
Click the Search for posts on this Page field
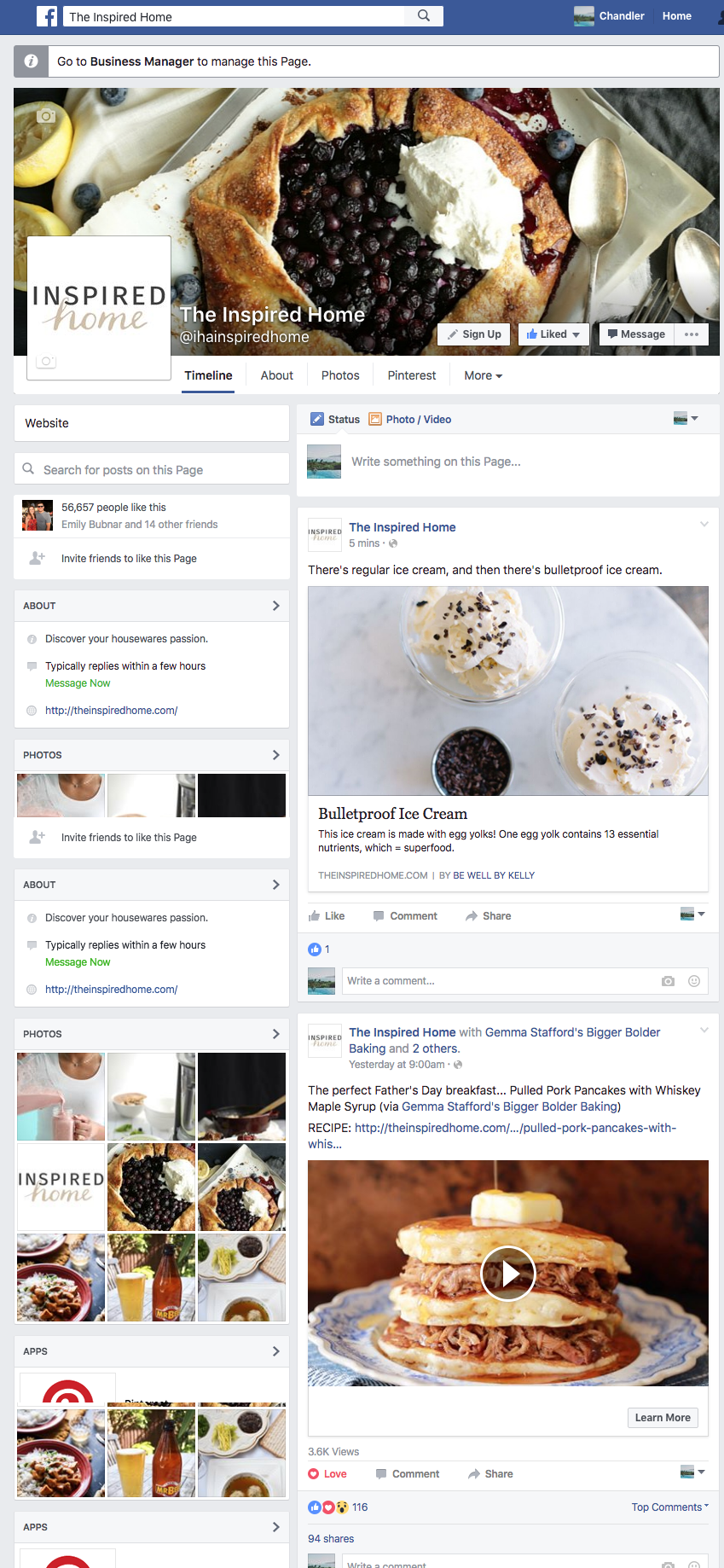pyautogui.click(x=152, y=470)
